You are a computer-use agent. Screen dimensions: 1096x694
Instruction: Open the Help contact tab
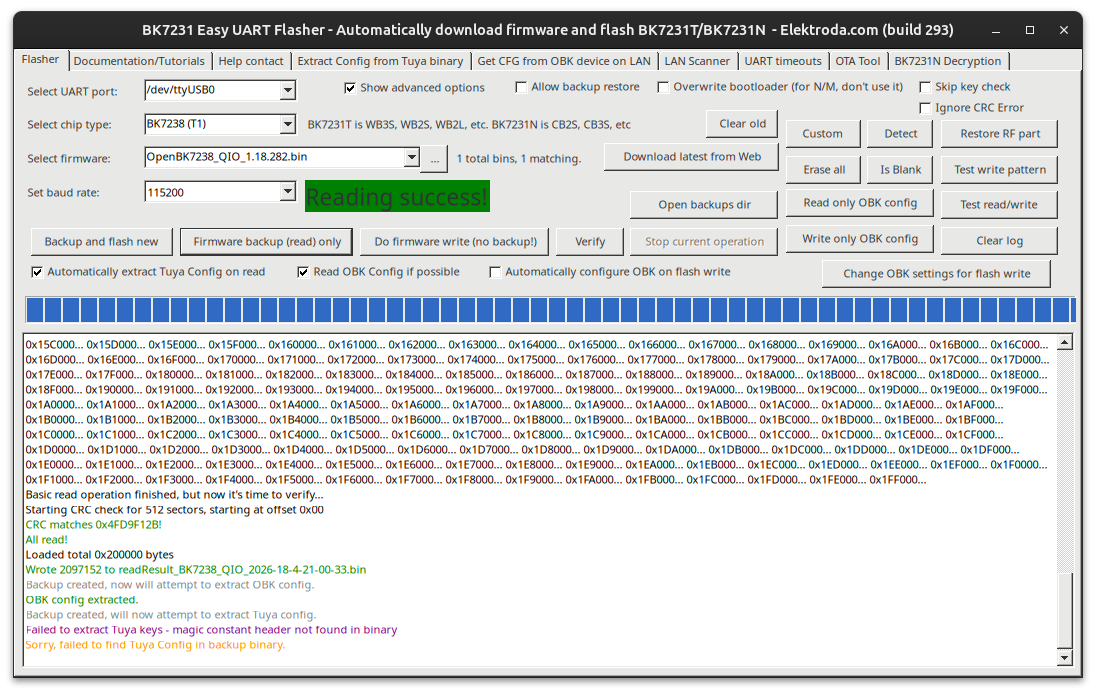pyautogui.click(x=251, y=61)
